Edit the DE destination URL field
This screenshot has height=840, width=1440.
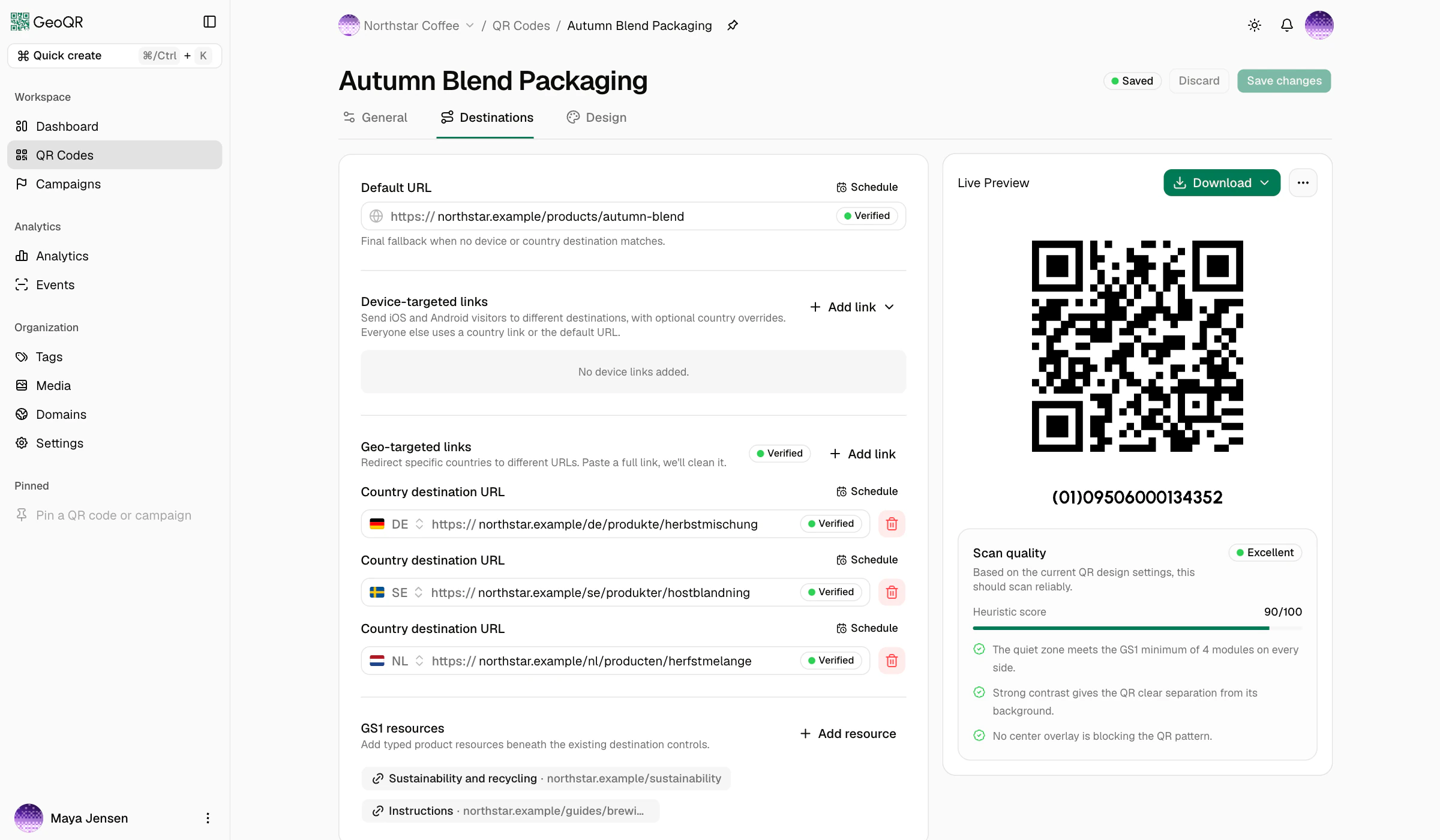point(615,524)
